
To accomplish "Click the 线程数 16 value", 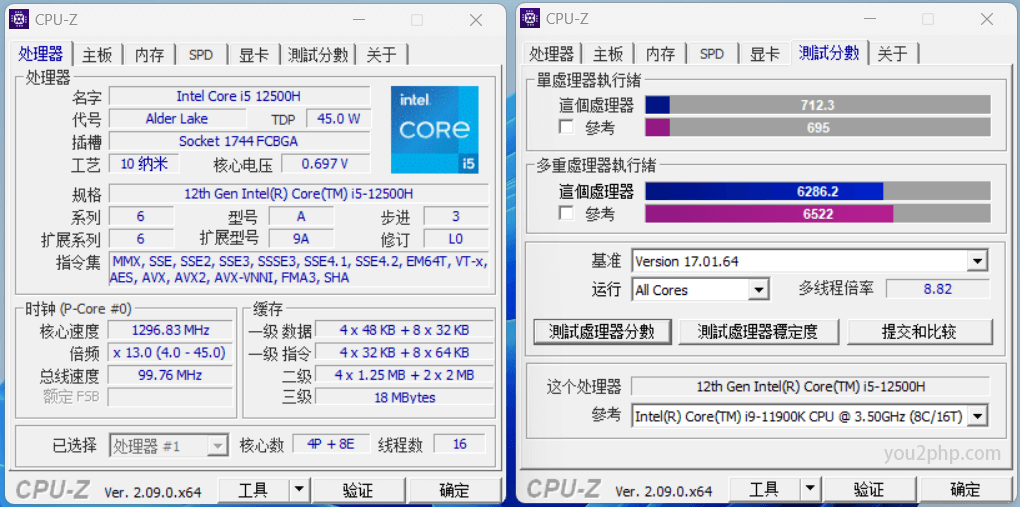I will tap(460, 445).
